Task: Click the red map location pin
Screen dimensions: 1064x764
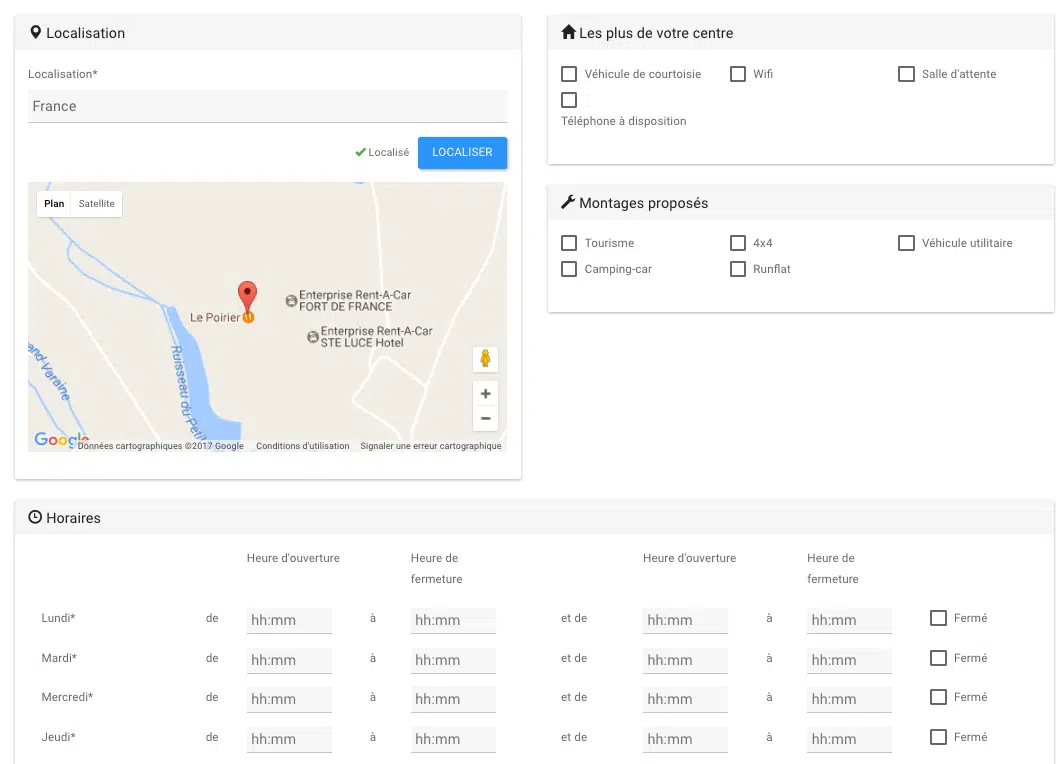Action: pos(247,295)
